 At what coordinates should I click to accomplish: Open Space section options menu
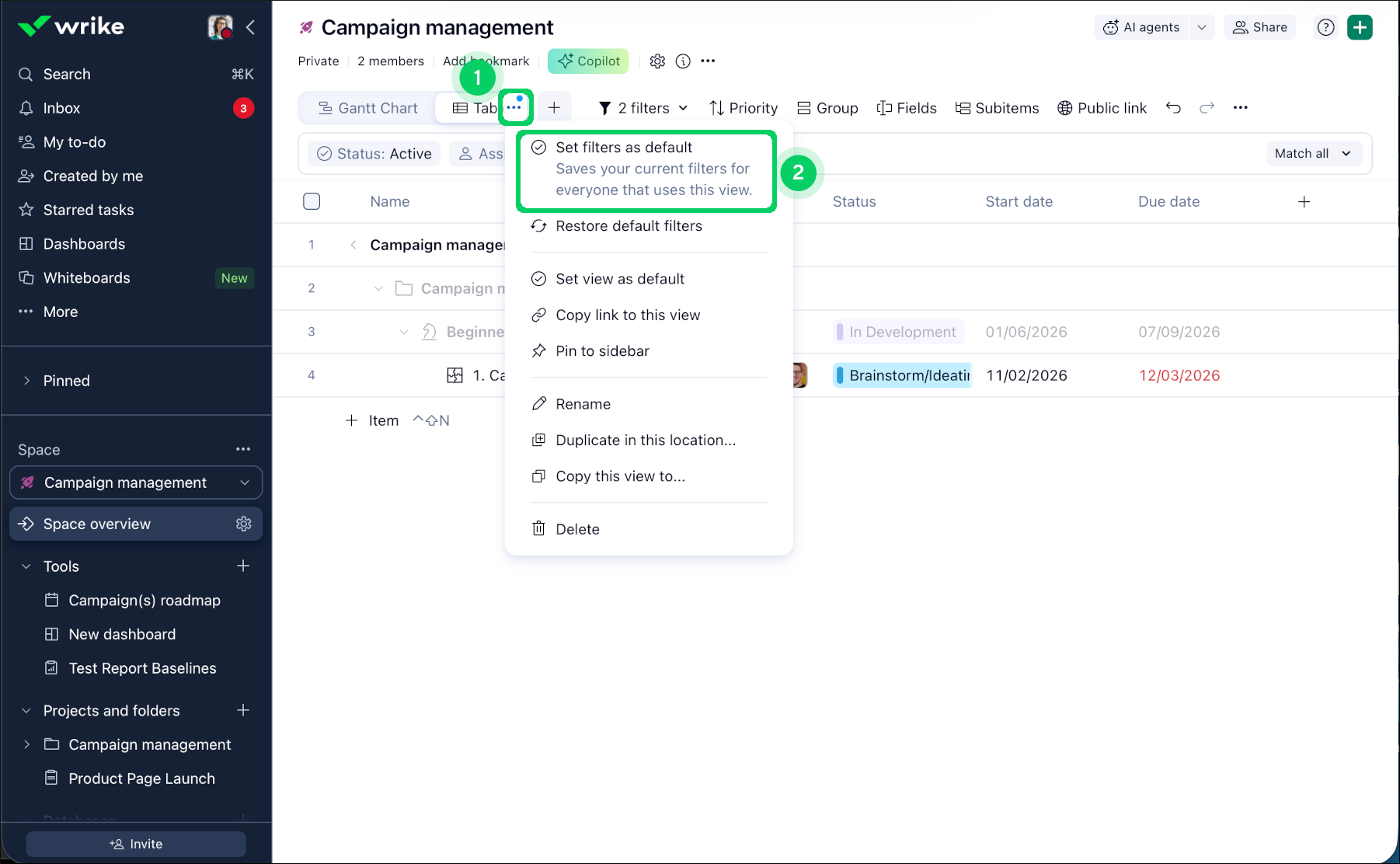(x=243, y=449)
